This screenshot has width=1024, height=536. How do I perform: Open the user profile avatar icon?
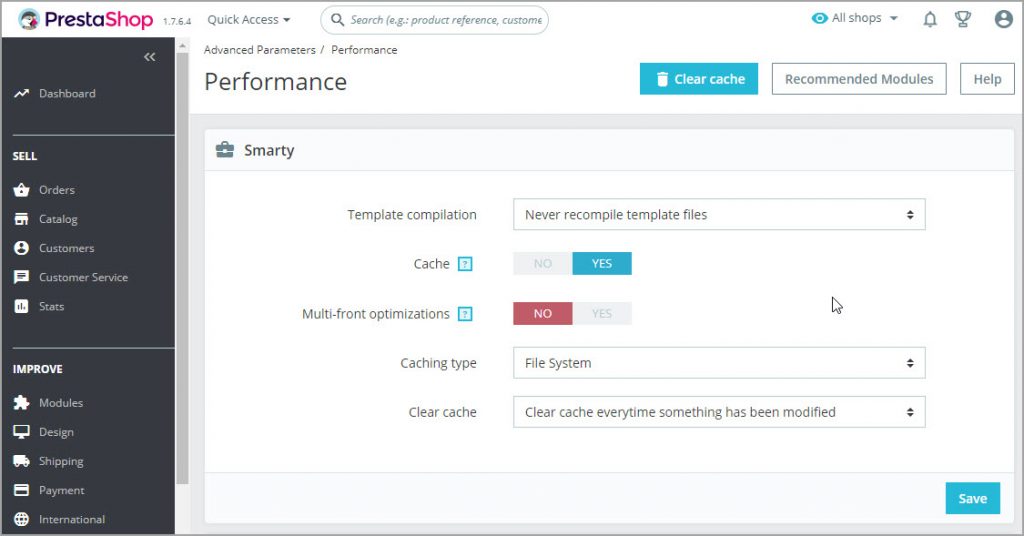pos(1003,19)
